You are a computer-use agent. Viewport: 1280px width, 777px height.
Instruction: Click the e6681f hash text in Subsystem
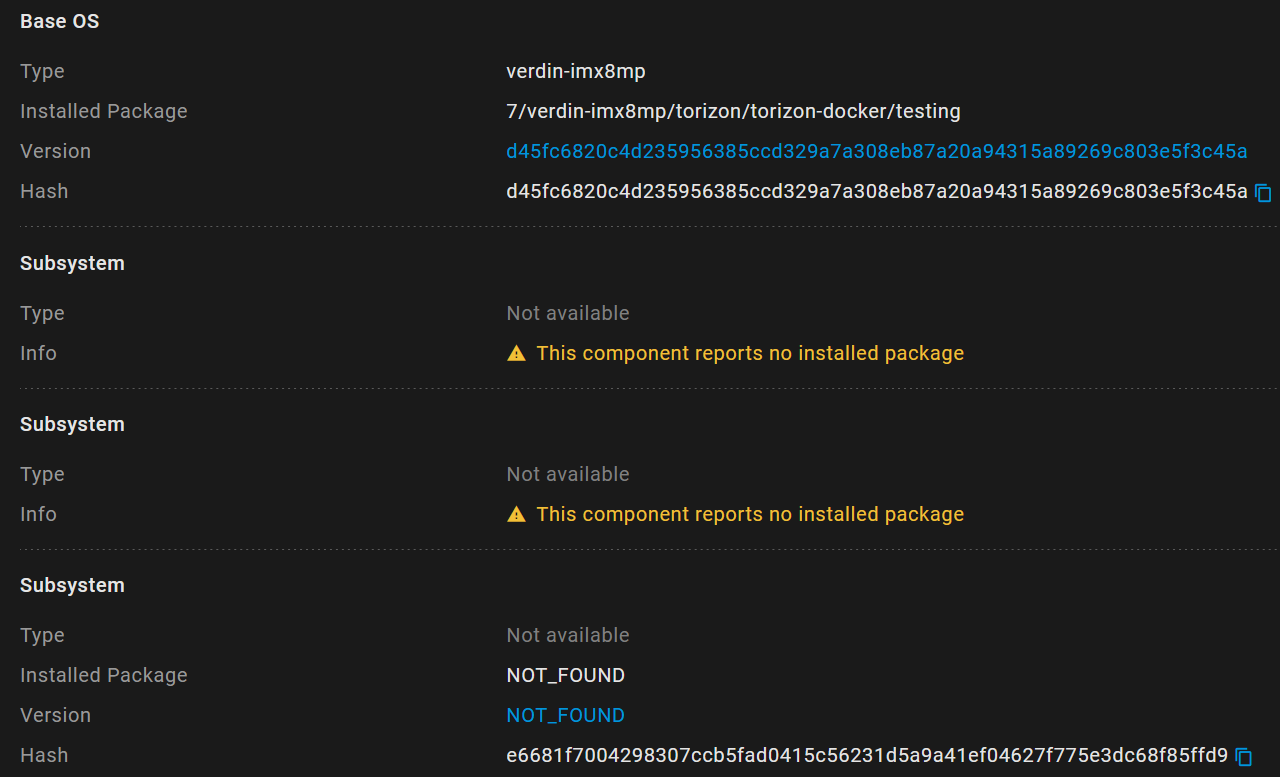866,755
